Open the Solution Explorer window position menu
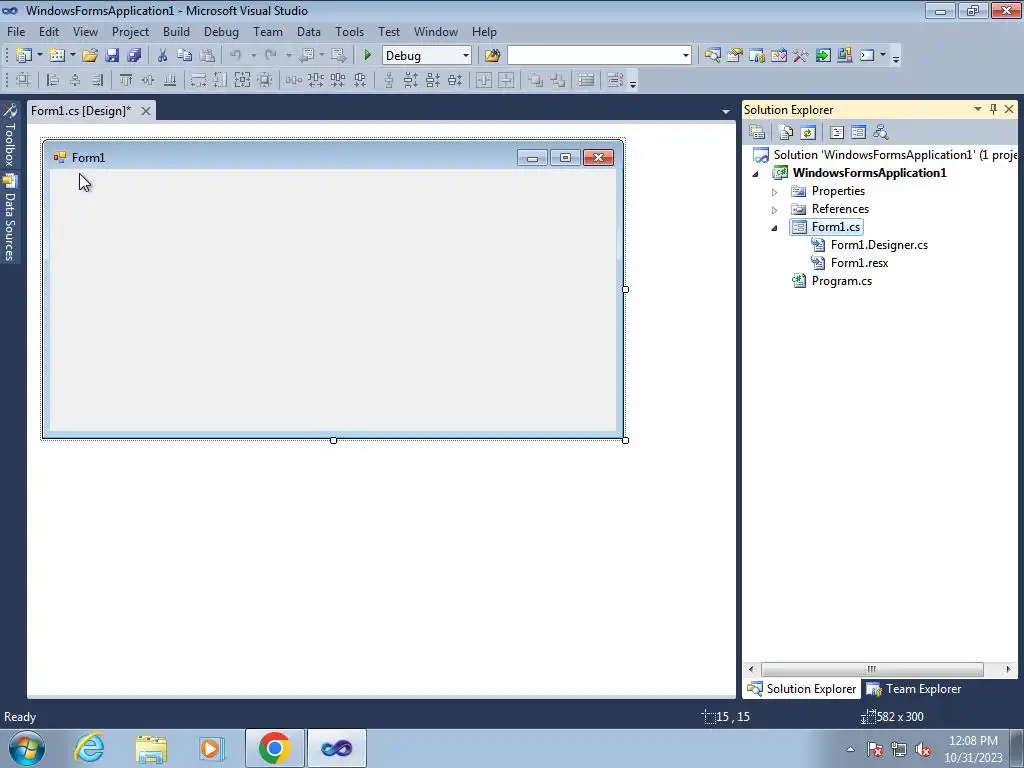 (x=978, y=109)
